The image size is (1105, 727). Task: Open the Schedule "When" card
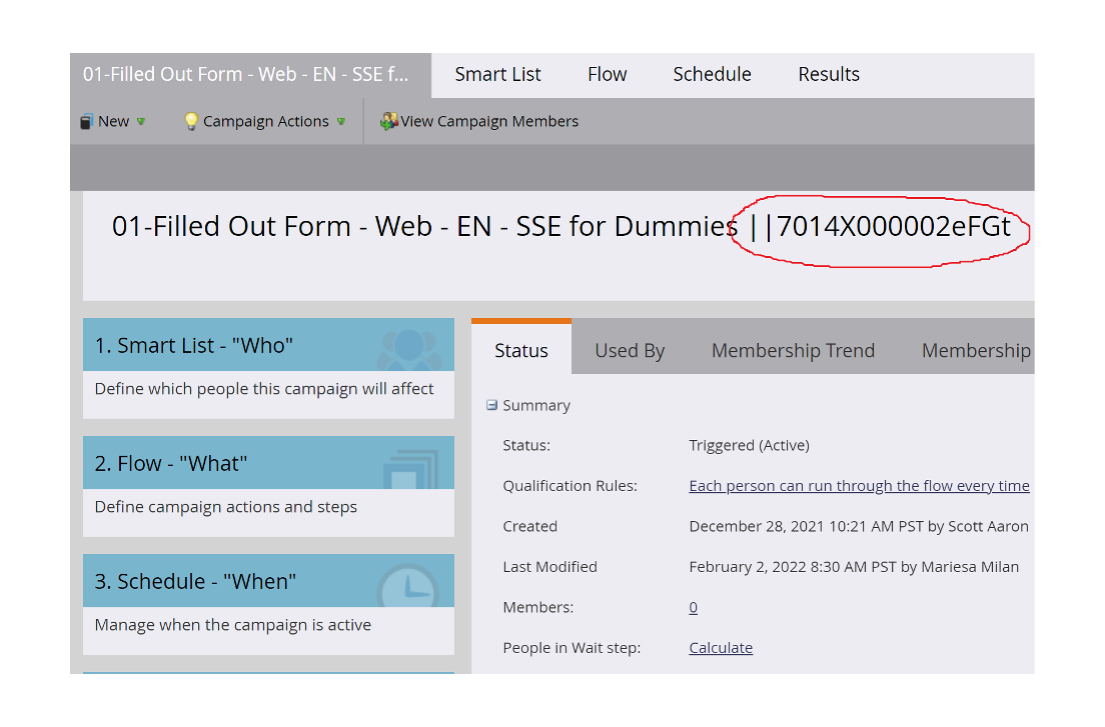coord(268,604)
